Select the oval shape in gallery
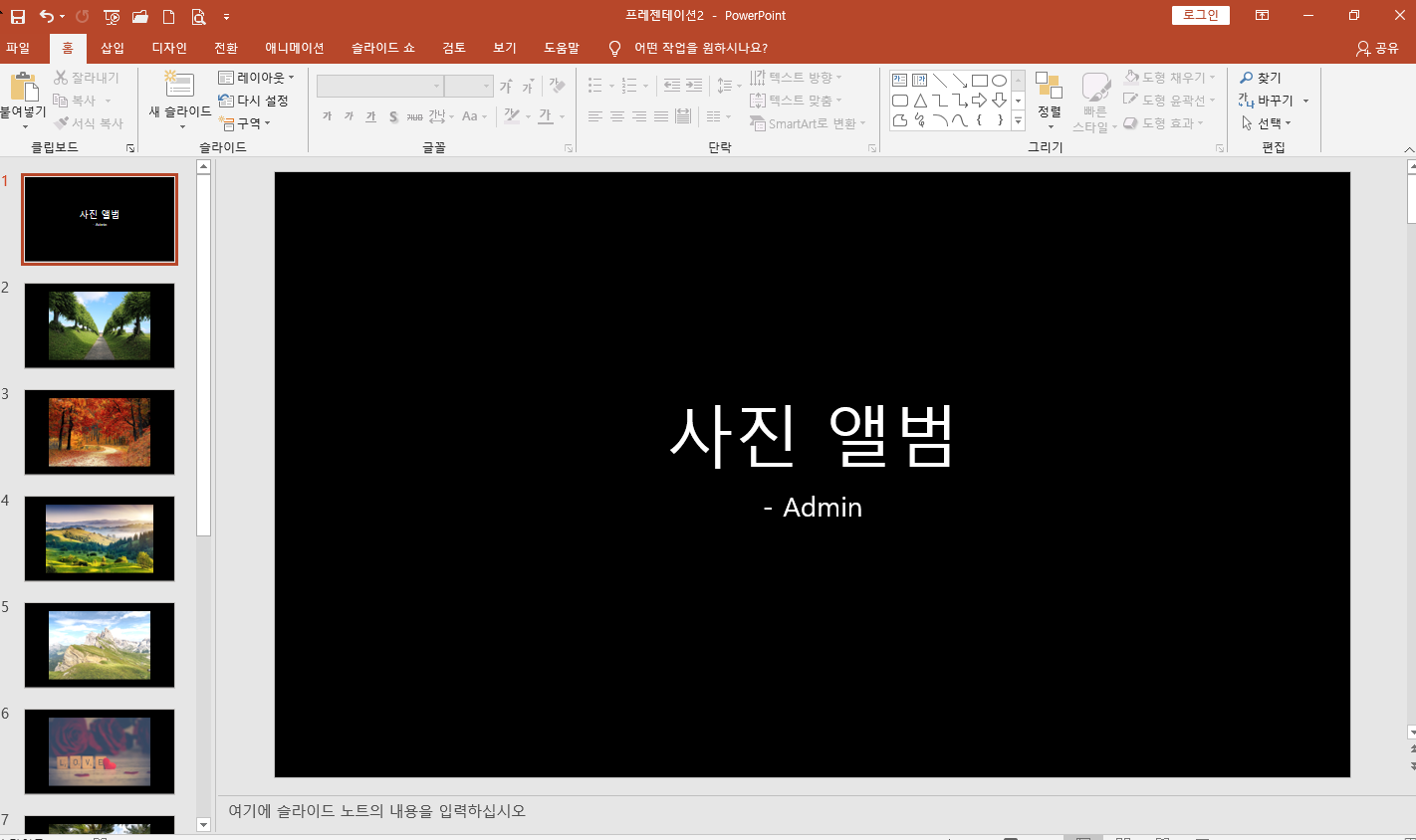1416x840 pixels. tap(999, 81)
